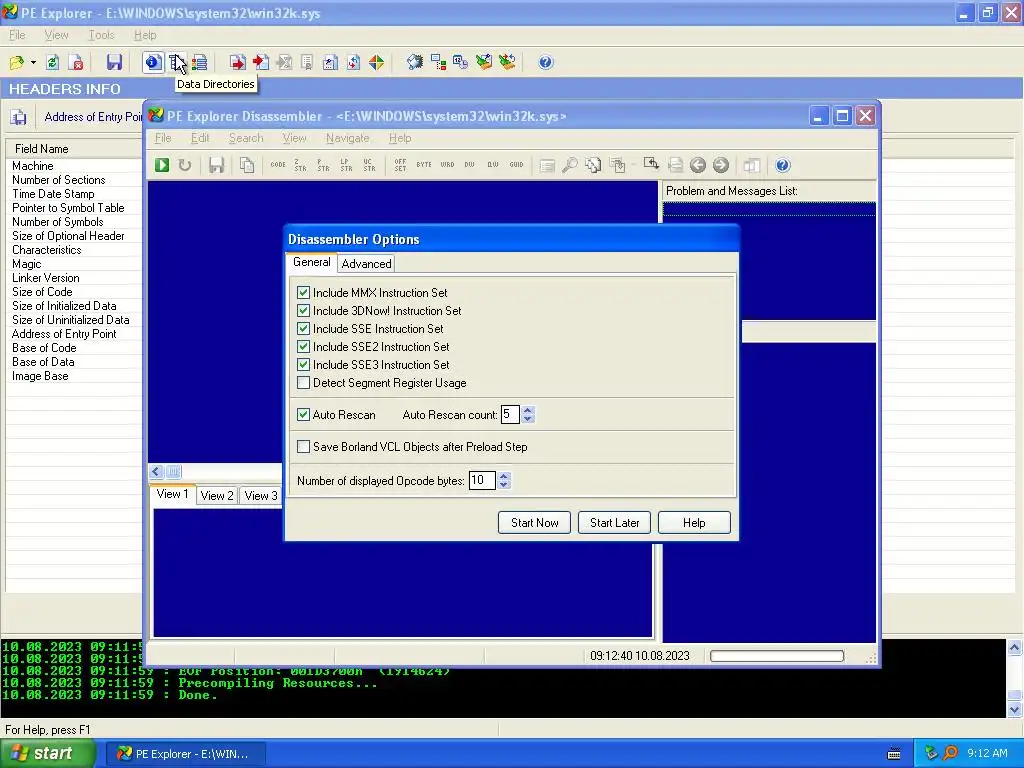Start disassembly with the green play icon

[162, 165]
